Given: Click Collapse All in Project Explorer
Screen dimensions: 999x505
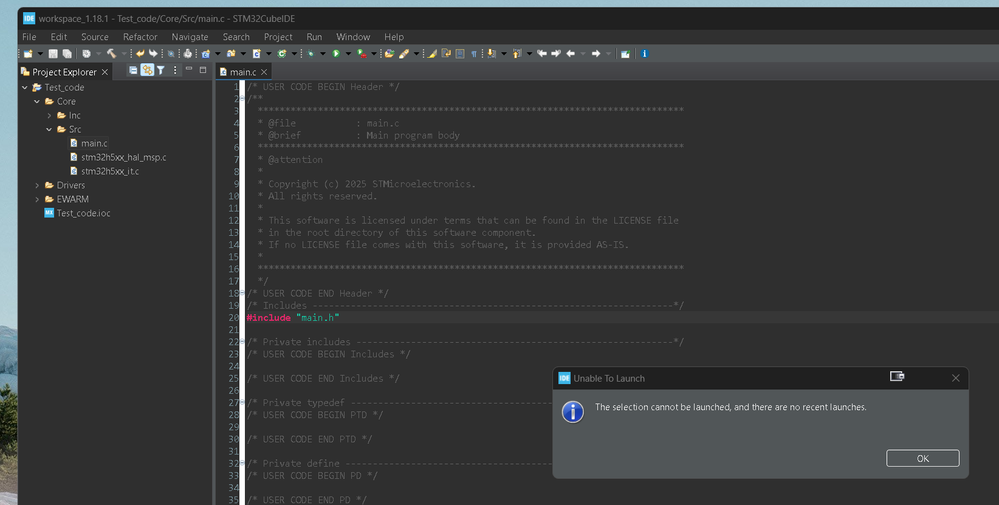Looking at the screenshot, I should tap(133, 70).
